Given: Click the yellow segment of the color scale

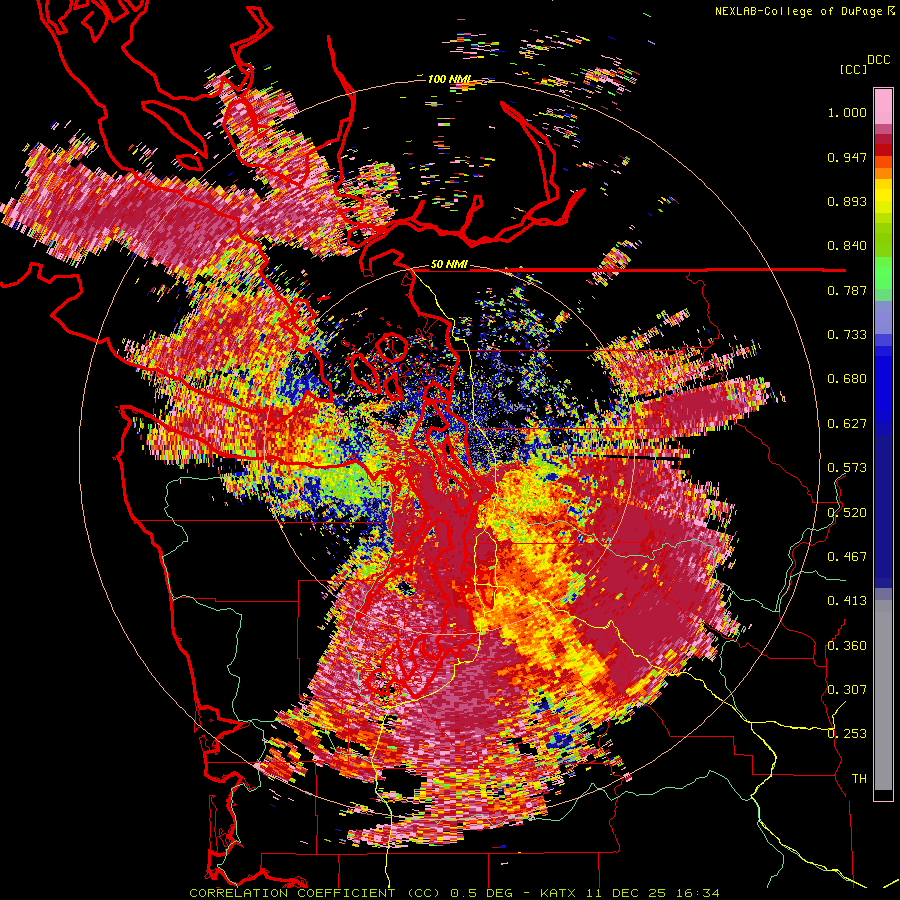Looking at the screenshot, I should tap(883, 197).
